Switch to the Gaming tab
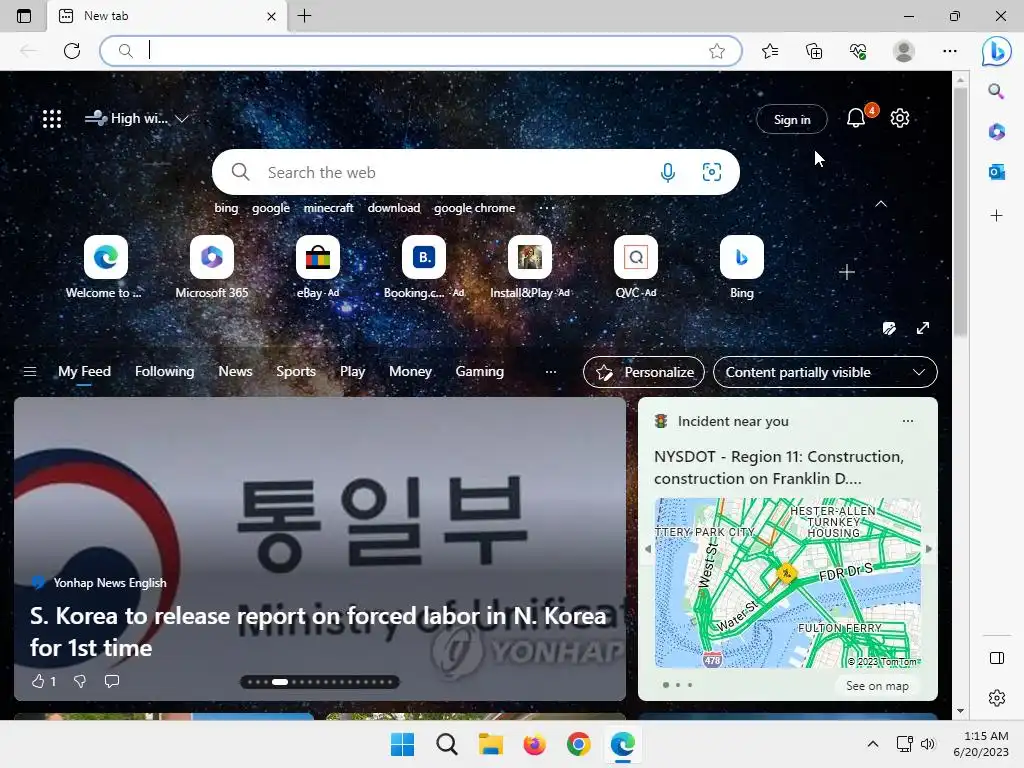This screenshot has height=768, width=1024. tap(479, 372)
